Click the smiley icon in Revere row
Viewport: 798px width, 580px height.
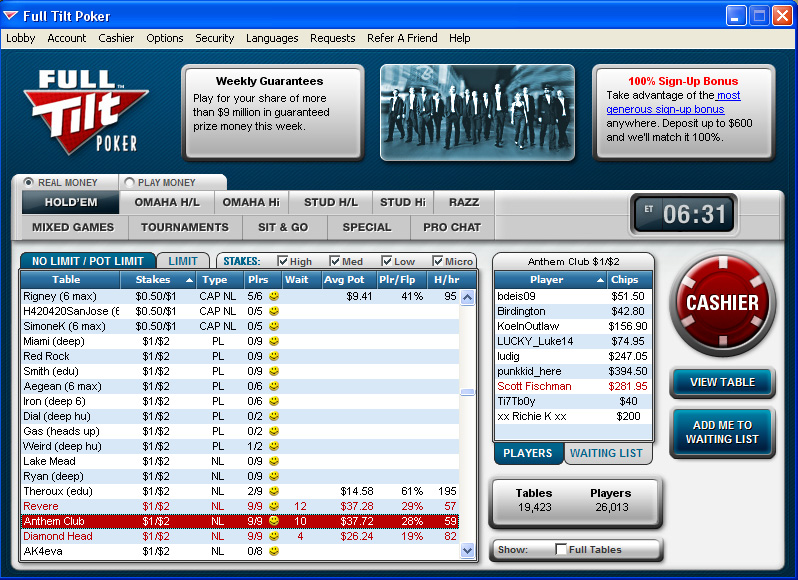[274, 506]
